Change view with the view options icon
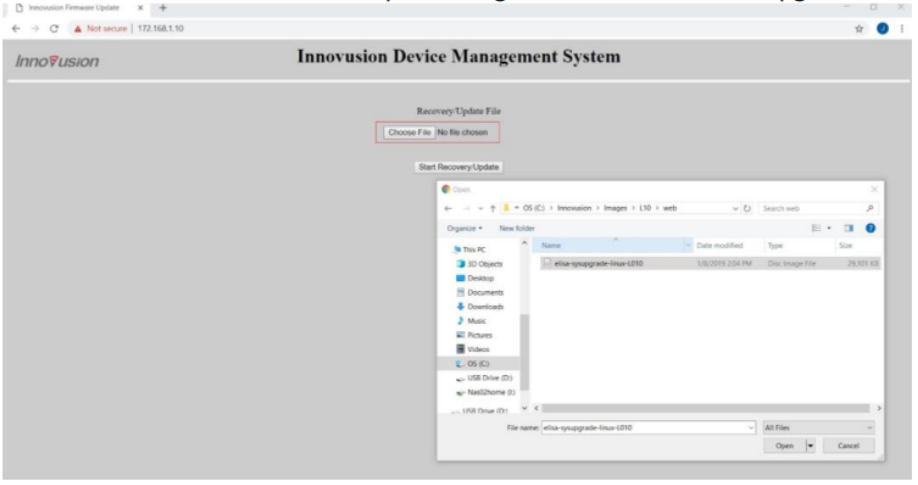Image resolution: width=918 pixels, height=485 pixels. click(x=816, y=228)
